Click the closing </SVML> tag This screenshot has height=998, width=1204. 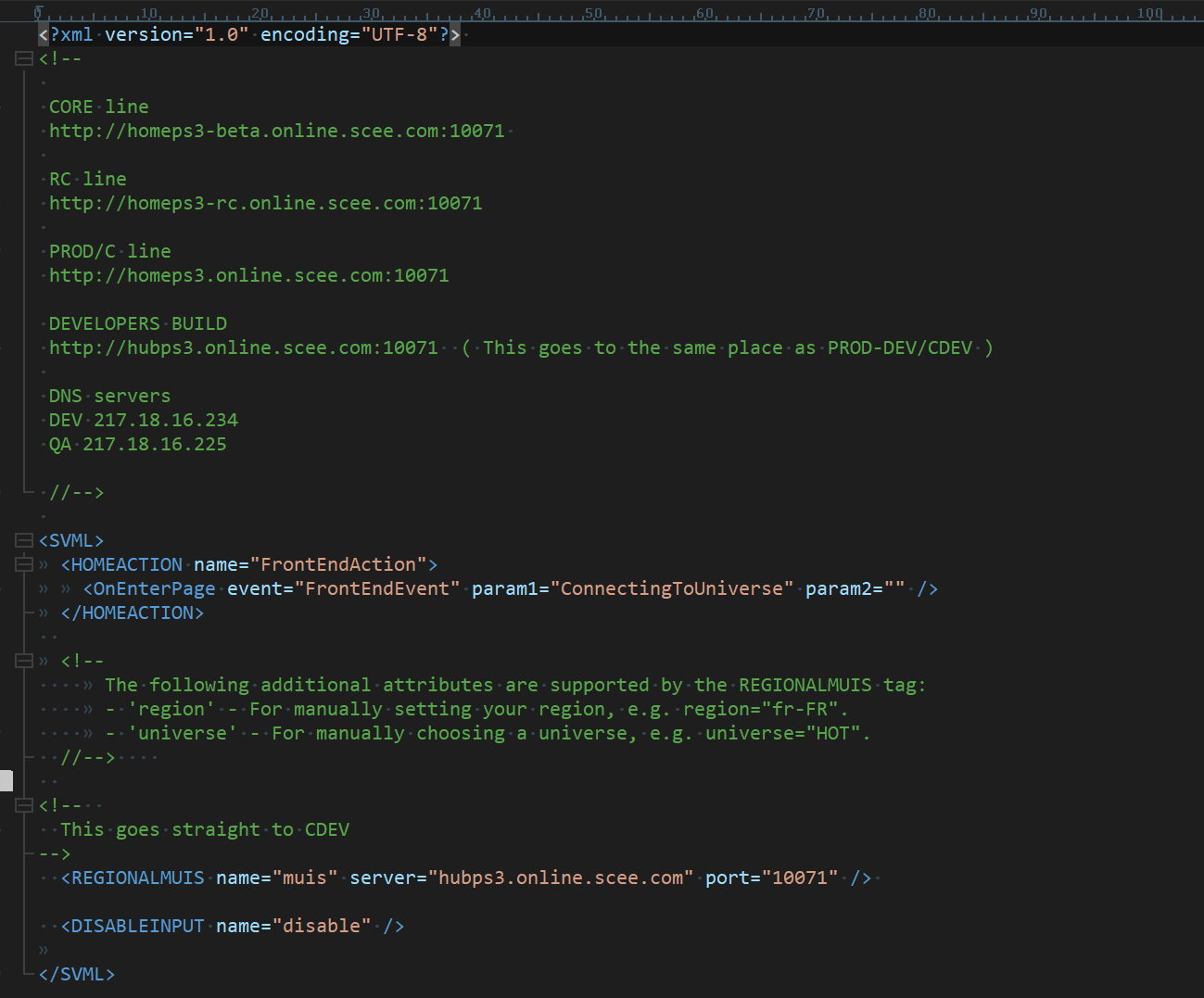77,974
